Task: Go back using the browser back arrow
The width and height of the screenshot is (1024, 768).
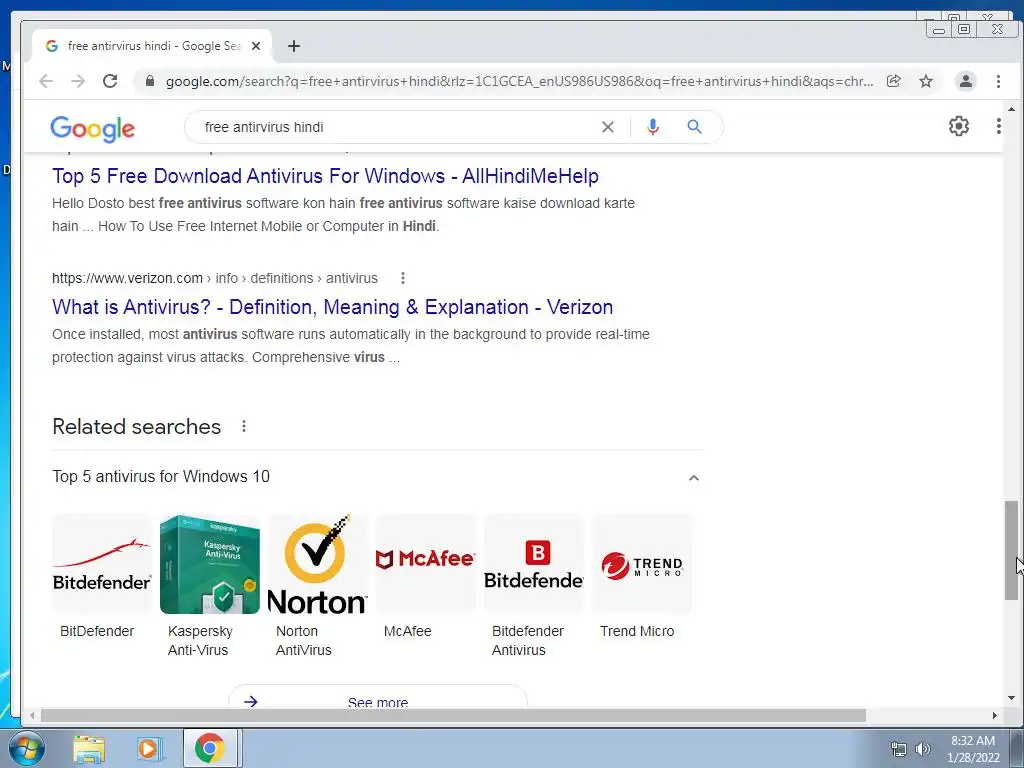Action: 46,81
